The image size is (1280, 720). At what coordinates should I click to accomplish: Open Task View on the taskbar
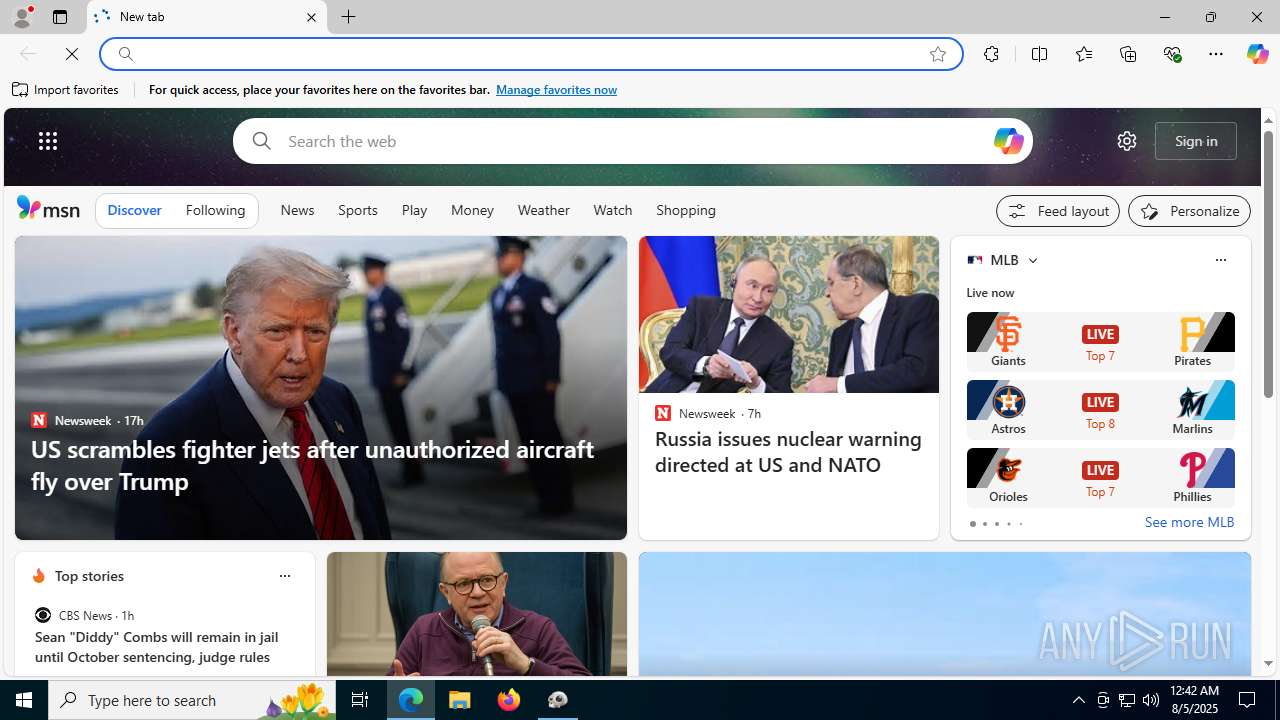[x=360, y=700]
